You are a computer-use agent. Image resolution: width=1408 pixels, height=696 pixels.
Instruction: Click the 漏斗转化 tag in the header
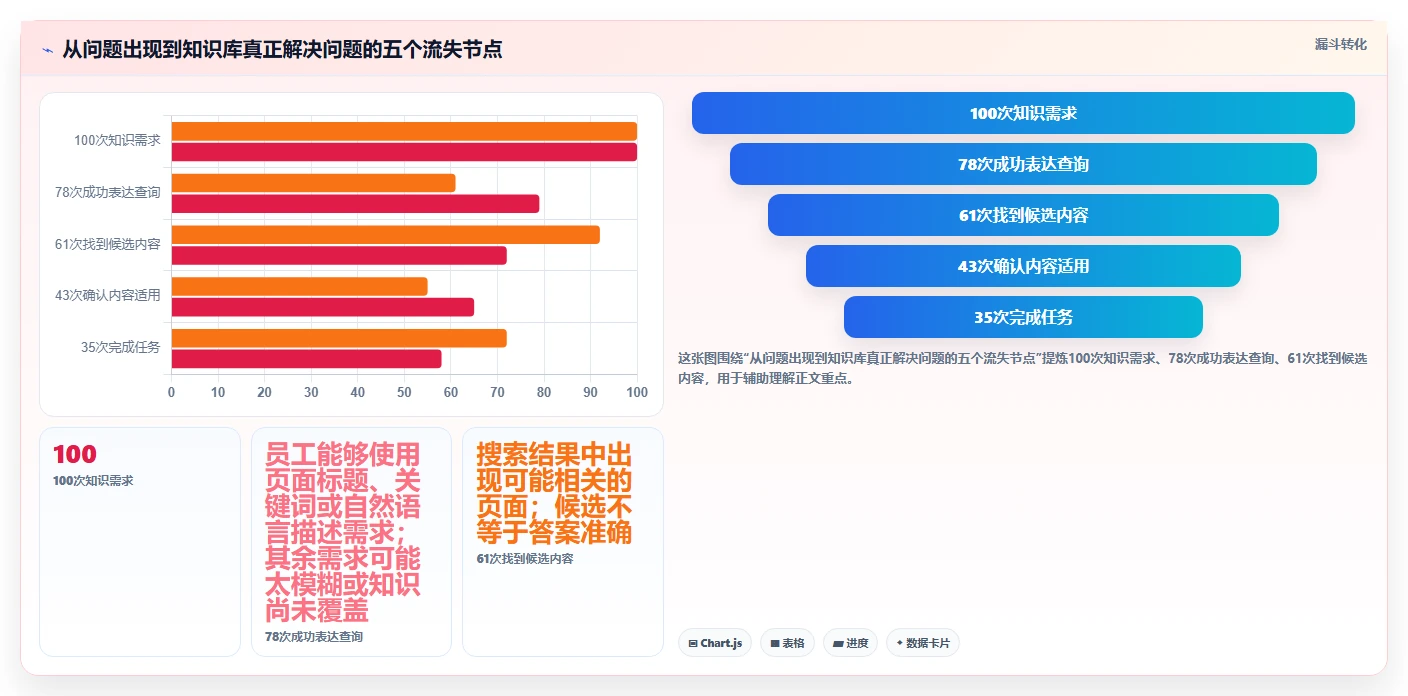coord(1340,44)
